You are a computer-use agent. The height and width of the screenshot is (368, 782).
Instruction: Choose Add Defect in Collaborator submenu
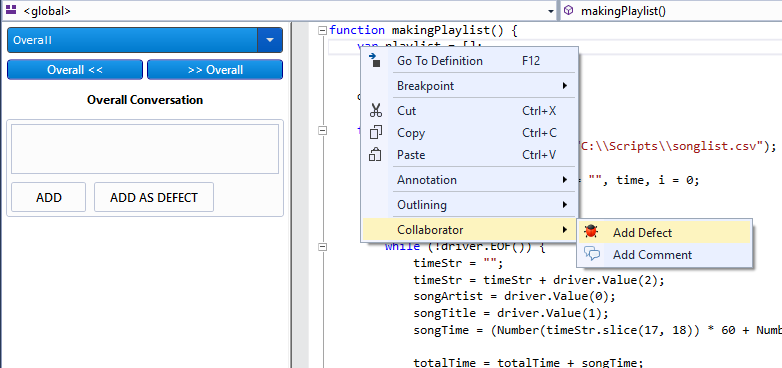point(664,232)
